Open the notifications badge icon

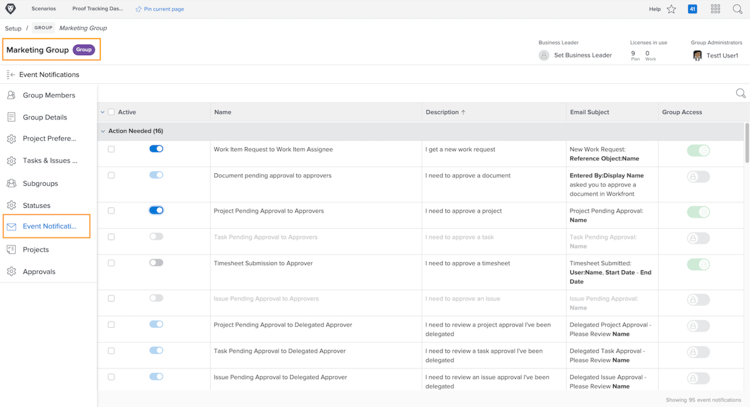click(x=692, y=9)
